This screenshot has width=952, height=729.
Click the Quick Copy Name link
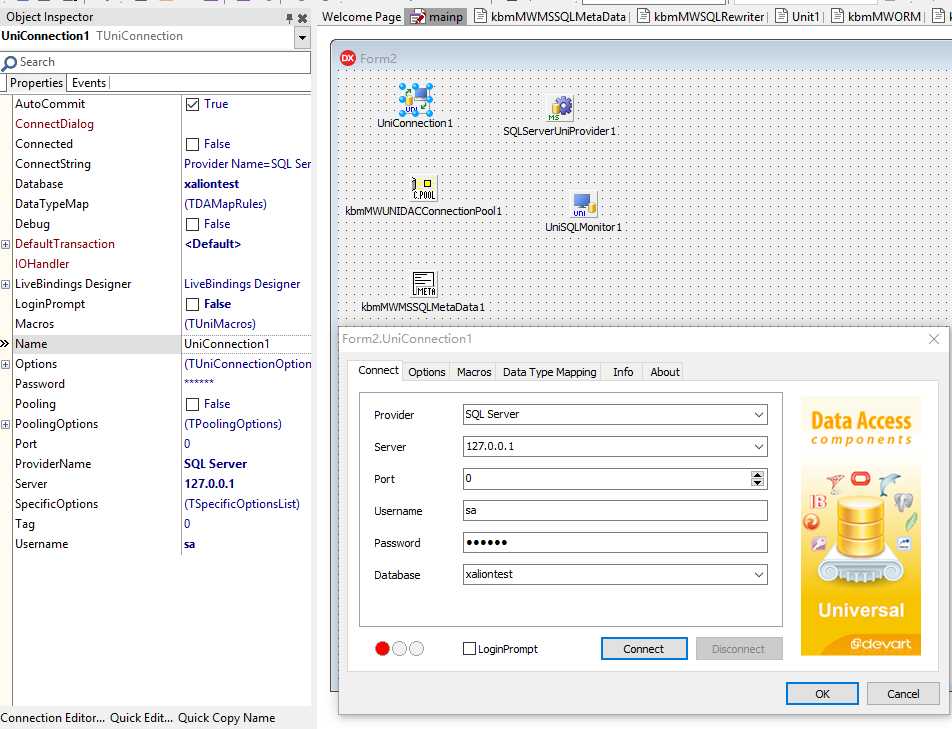coord(226,718)
